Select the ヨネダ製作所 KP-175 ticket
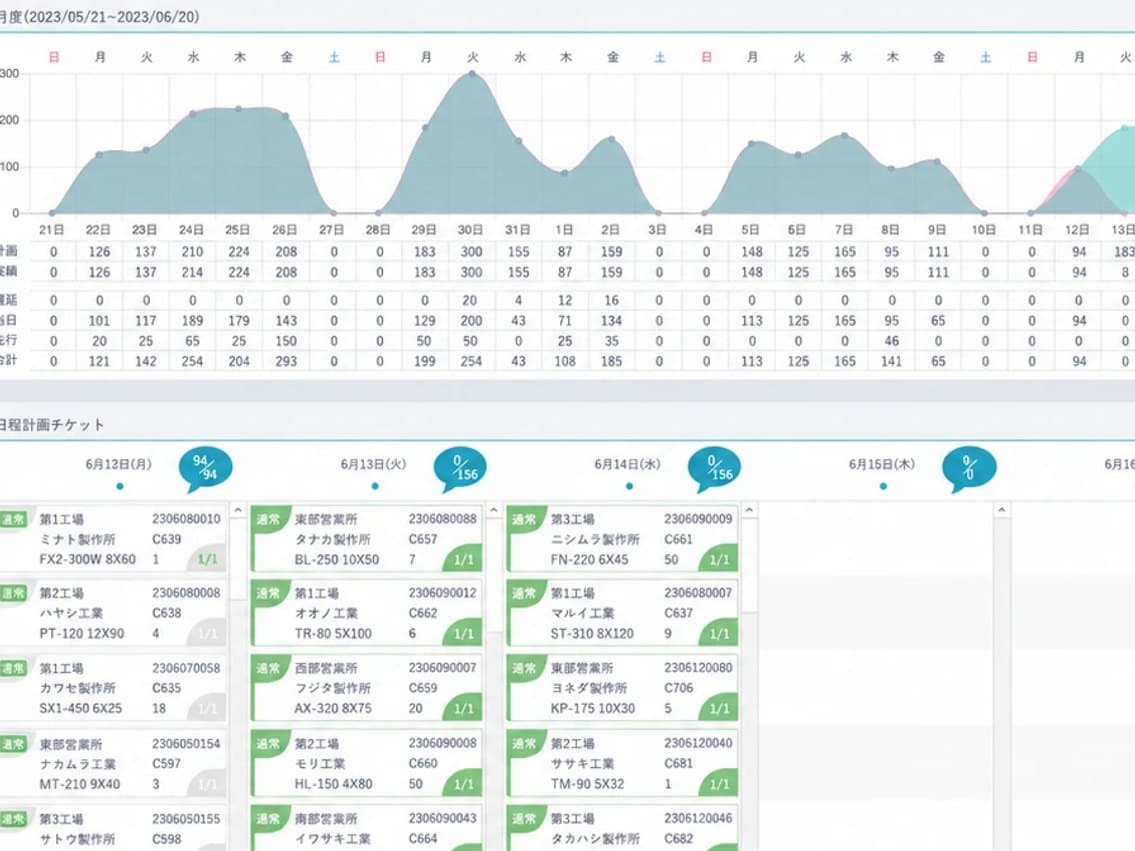Viewport: 1135px width, 851px height. [623, 687]
